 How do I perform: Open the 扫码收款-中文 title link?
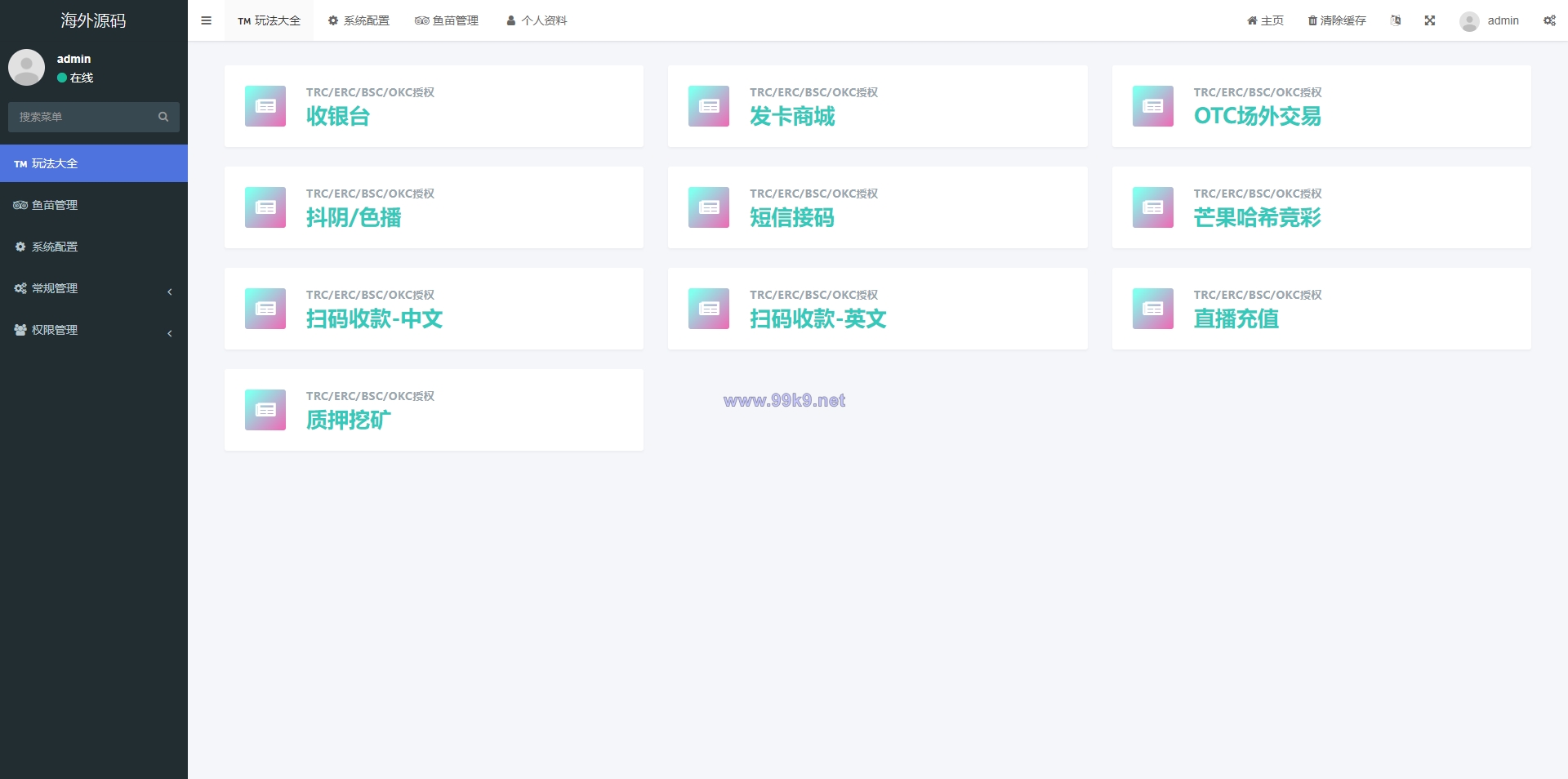point(374,319)
